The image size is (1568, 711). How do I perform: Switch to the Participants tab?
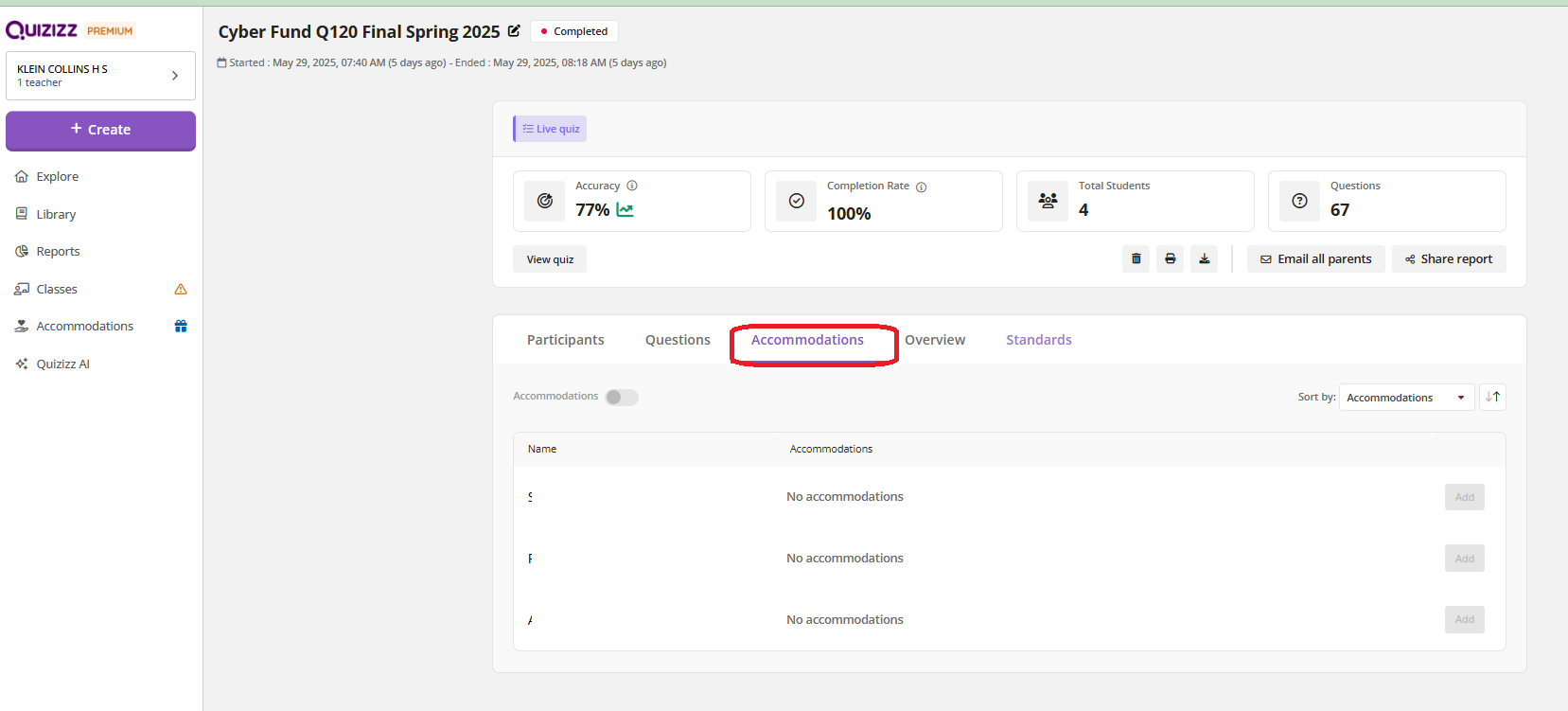point(565,340)
